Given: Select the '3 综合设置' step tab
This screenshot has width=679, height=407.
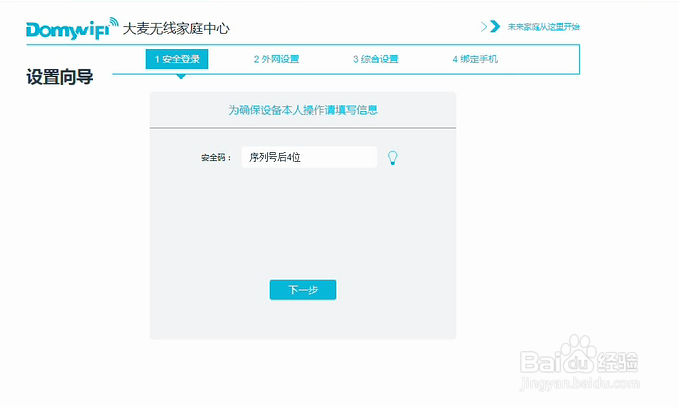Looking at the screenshot, I should pyautogui.click(x=375, y=59).
